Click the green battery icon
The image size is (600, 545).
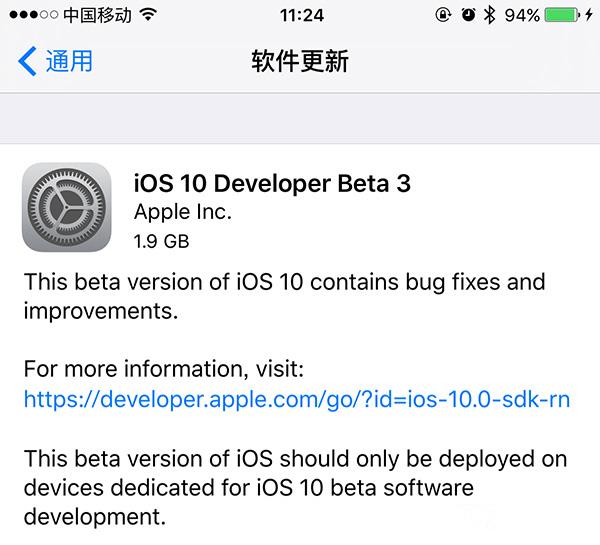562,16
